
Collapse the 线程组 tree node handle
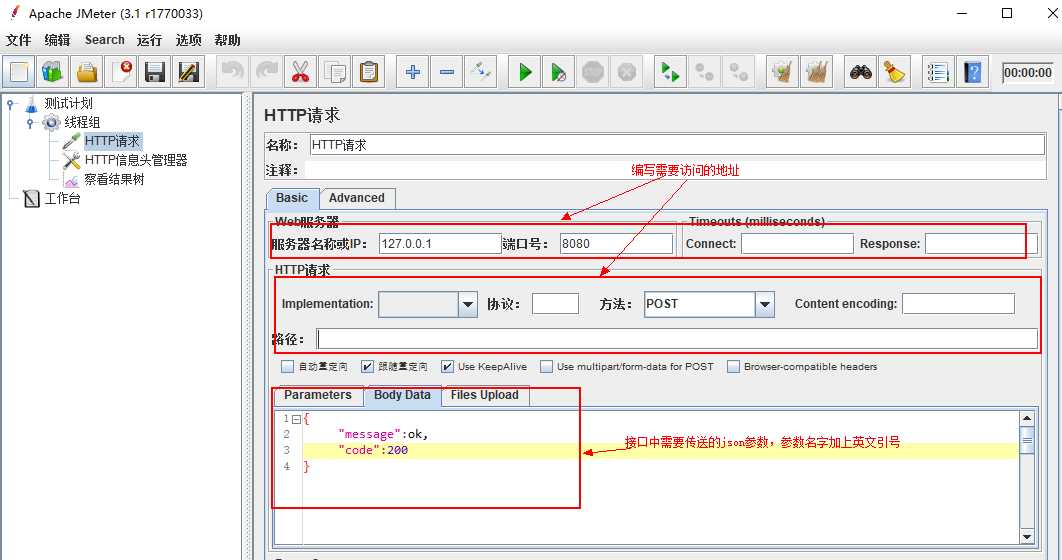point(30,123)
